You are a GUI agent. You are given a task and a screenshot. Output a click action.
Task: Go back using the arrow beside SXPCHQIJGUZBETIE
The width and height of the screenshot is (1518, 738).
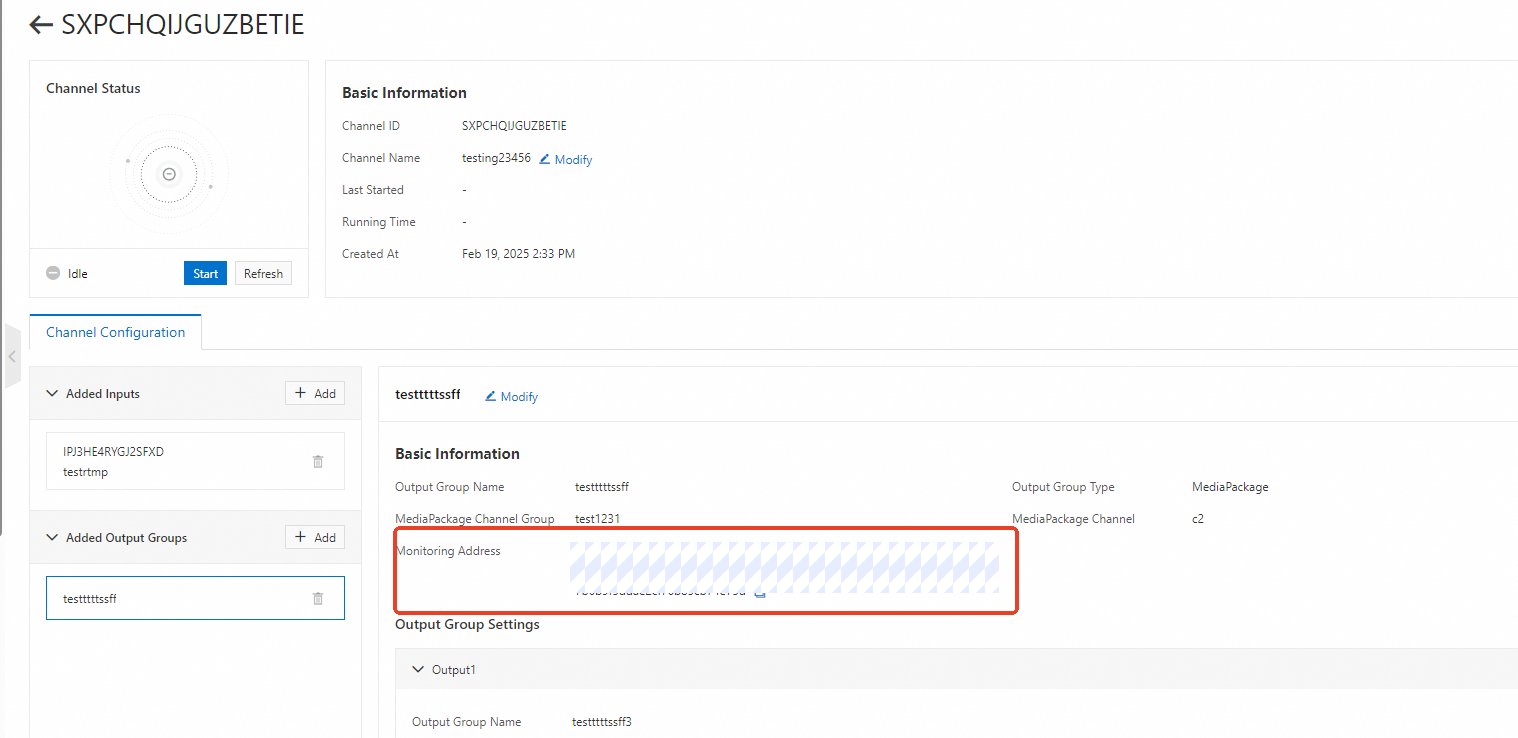pyautogui.click(x=41, y=26)
